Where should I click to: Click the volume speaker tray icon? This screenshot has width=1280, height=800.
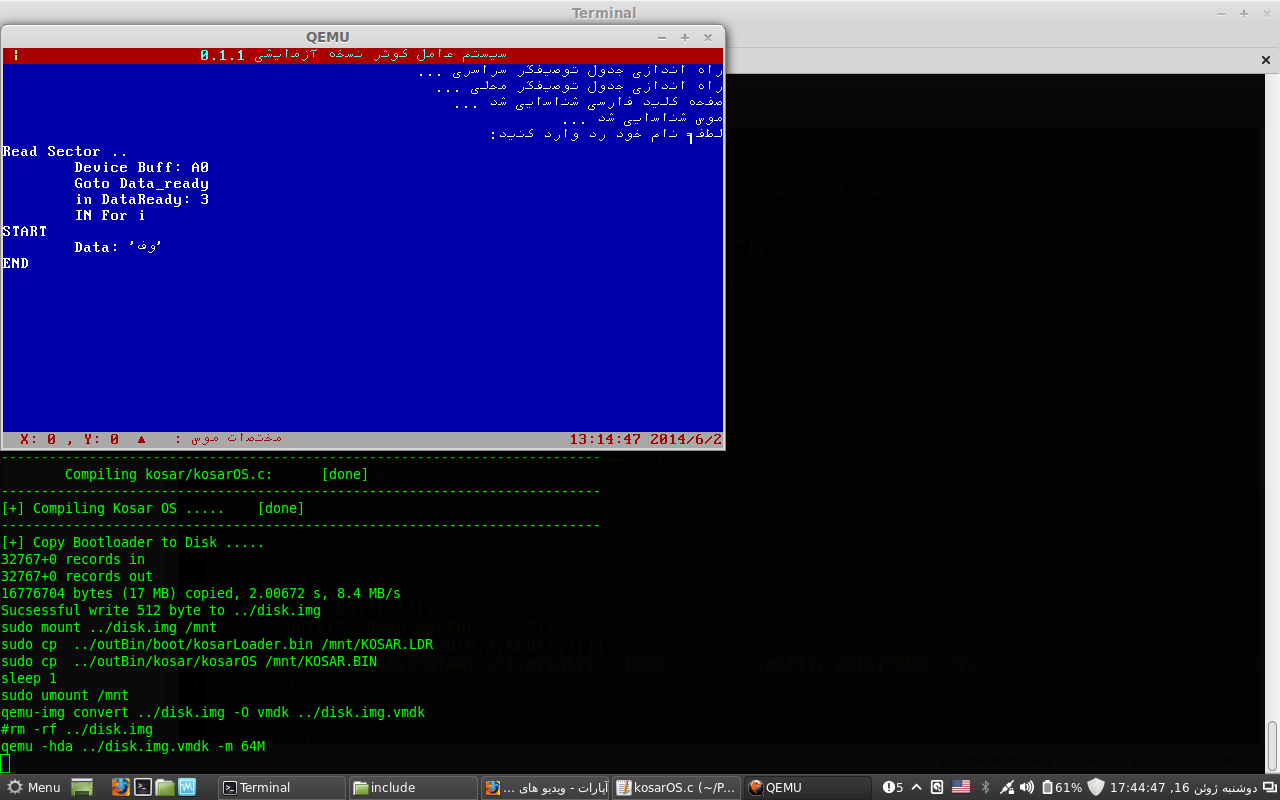click(x=1029, y=787)
